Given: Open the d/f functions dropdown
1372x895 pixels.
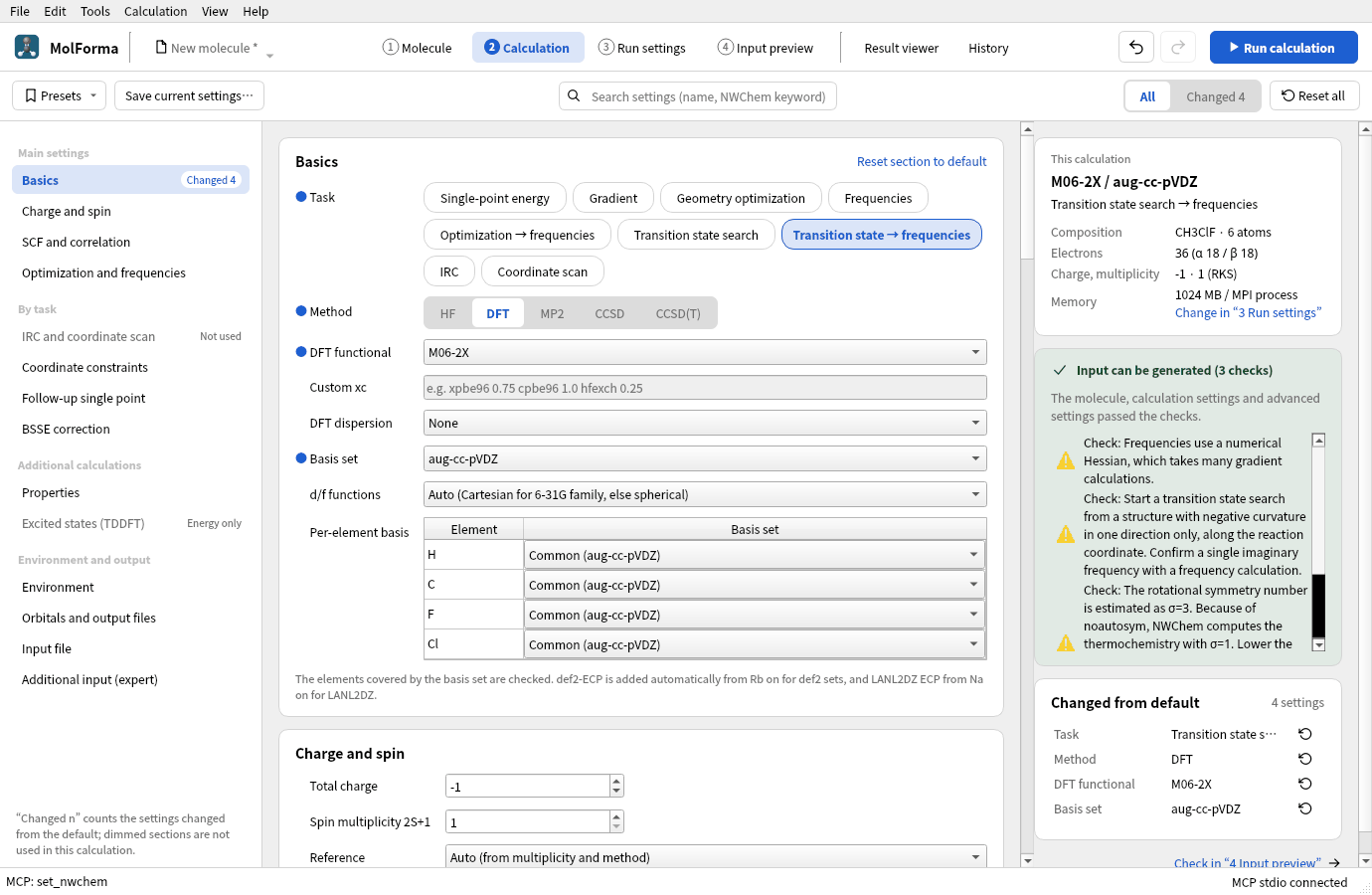Looking at the screenshot, I should 705,494.
